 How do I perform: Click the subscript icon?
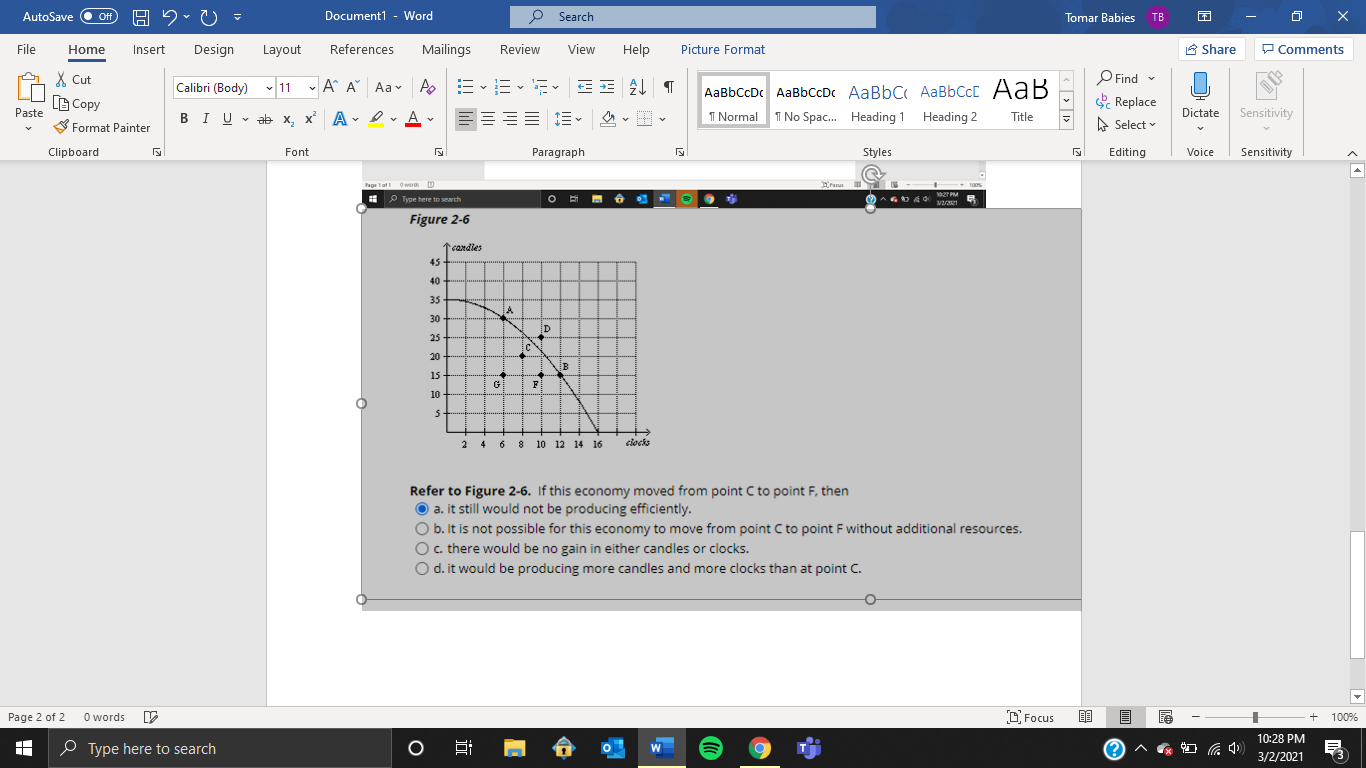tap(287, 118)
